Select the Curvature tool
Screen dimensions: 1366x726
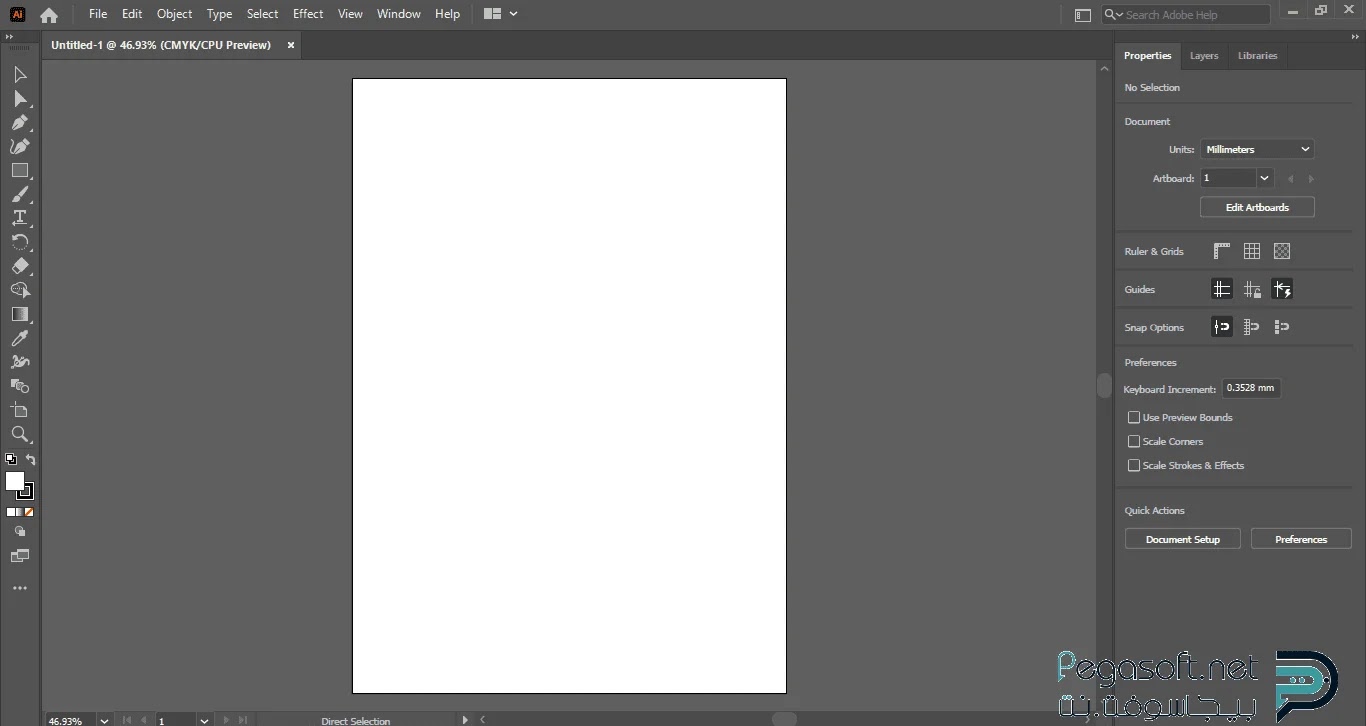[x=20, y=147]
